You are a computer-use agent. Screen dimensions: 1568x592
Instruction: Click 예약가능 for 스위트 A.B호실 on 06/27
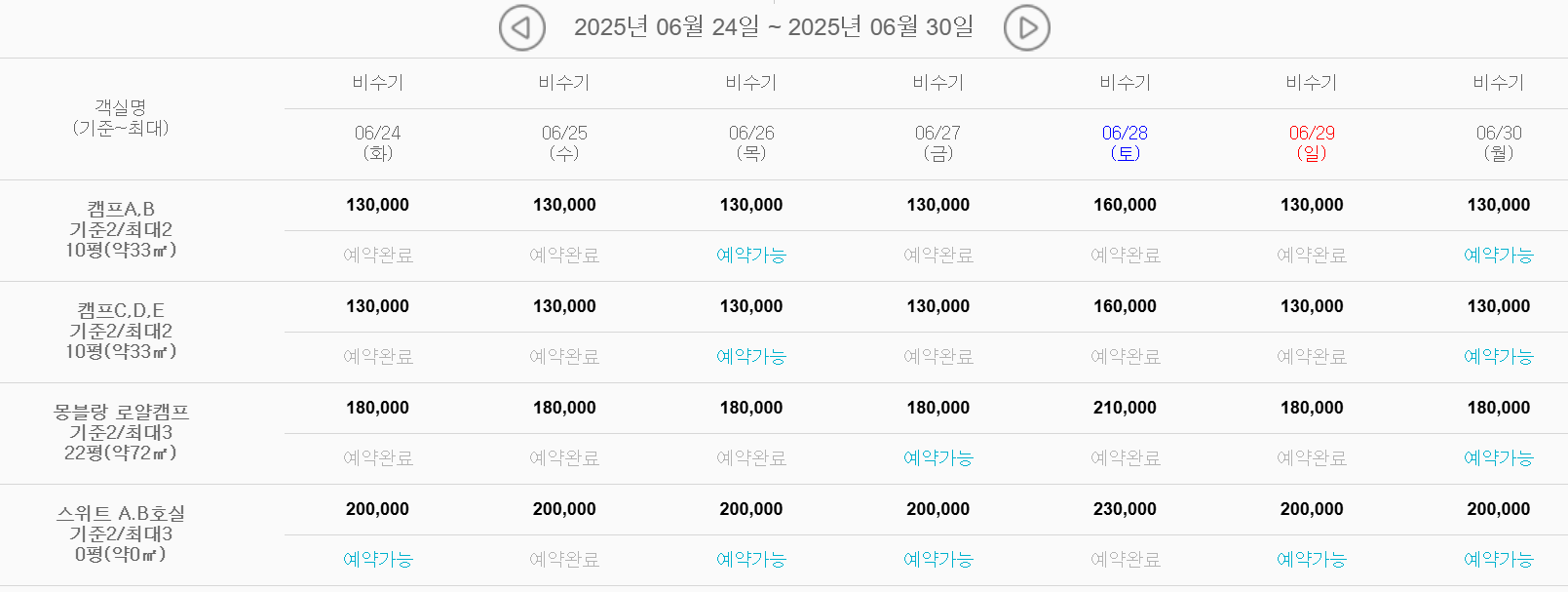pos(937,559)
